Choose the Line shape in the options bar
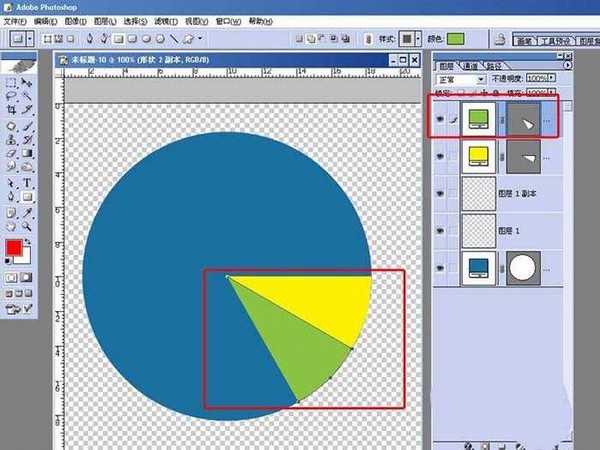 (174, 39)
